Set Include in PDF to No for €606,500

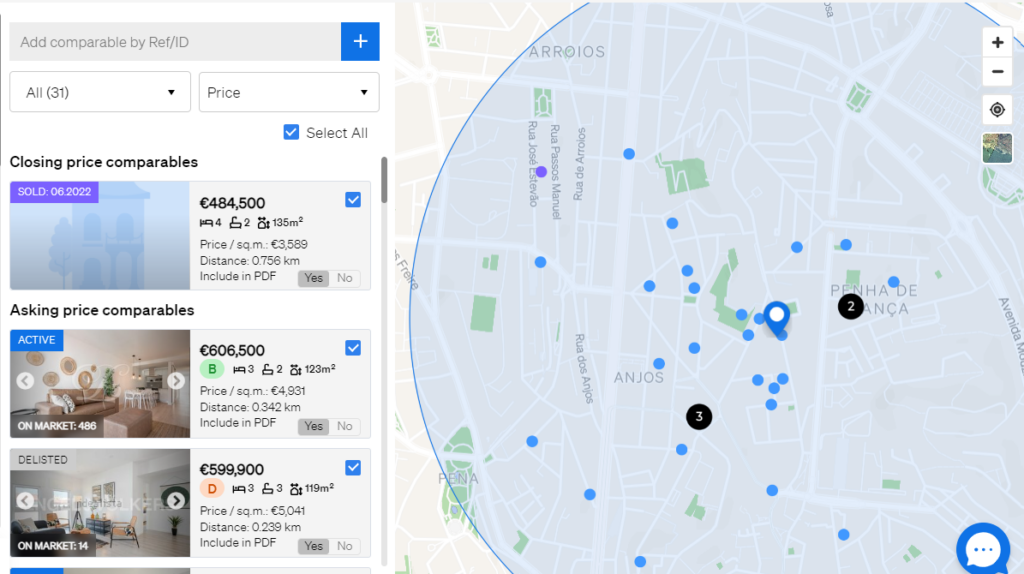345,426
